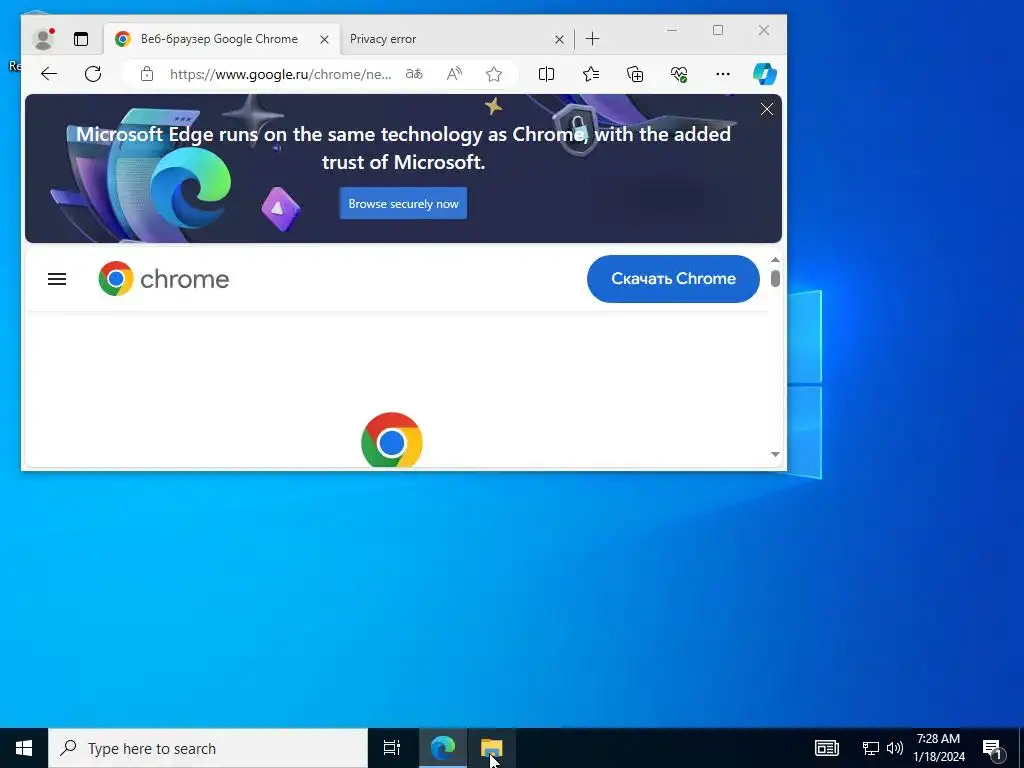1024x768 pixels.
Task: Open the Favorites list icon
Action: pos(591,74)
